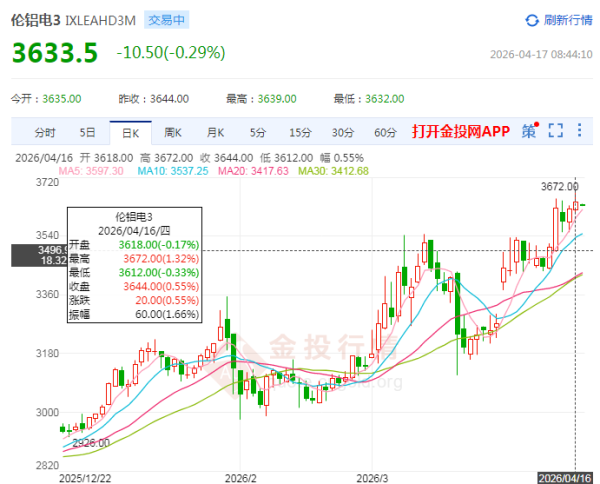Switch to the 5日 tab
The width and height of the screenshot is (600, 484).
87,133
